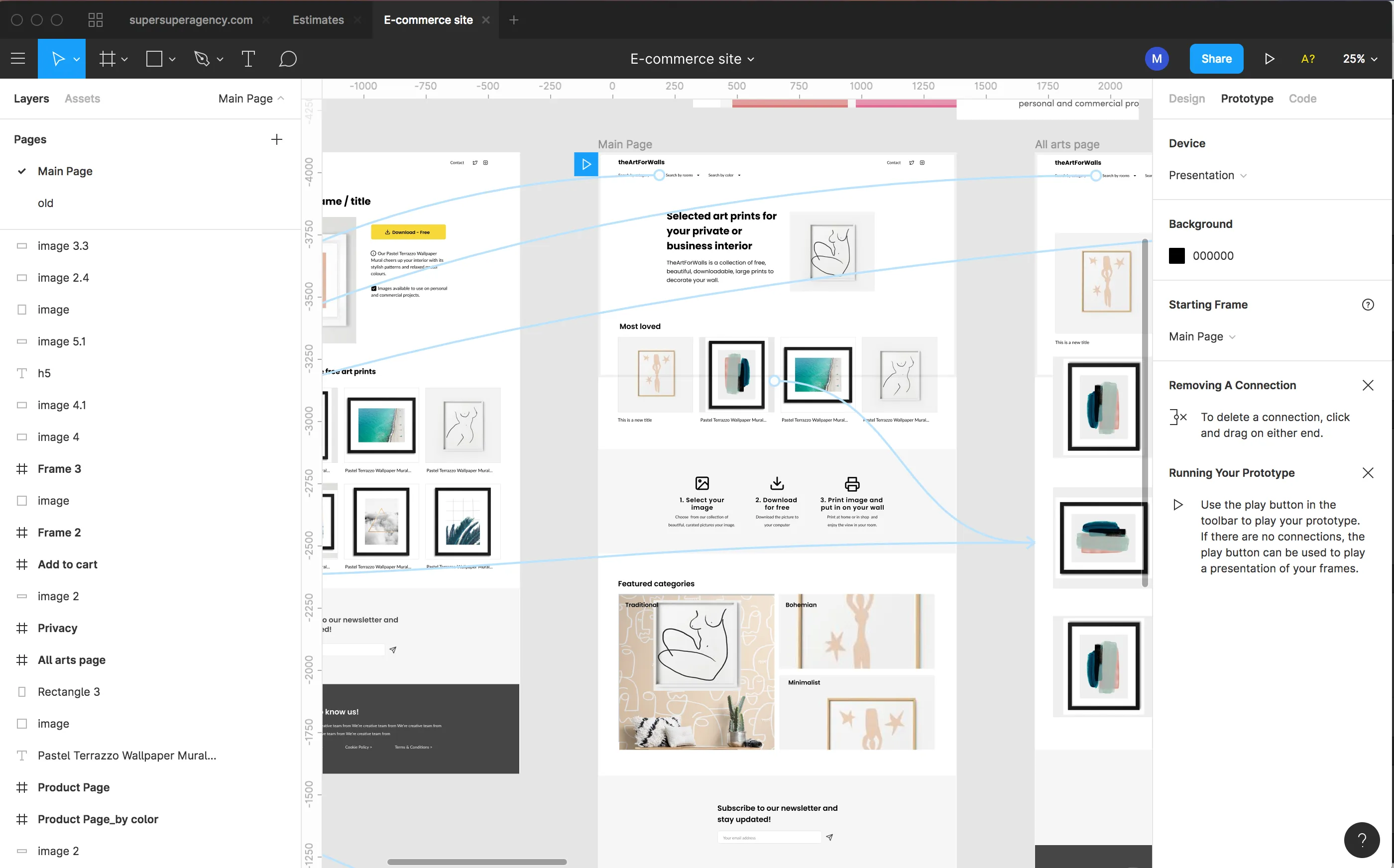Screen dimensions: 1394x868
Task: Open the 25% zoom dropdown
Action: [x=1360, y=59]
